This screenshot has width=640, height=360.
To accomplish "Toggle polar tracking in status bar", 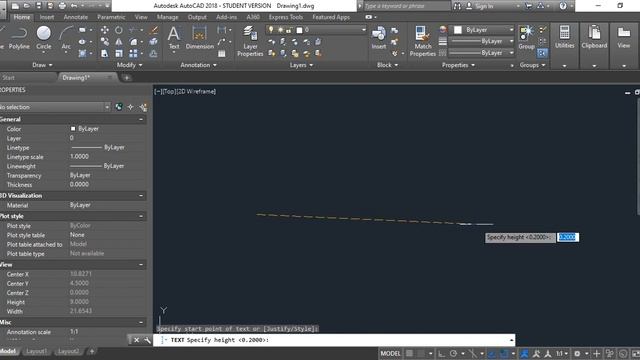I will pos(453,353).
